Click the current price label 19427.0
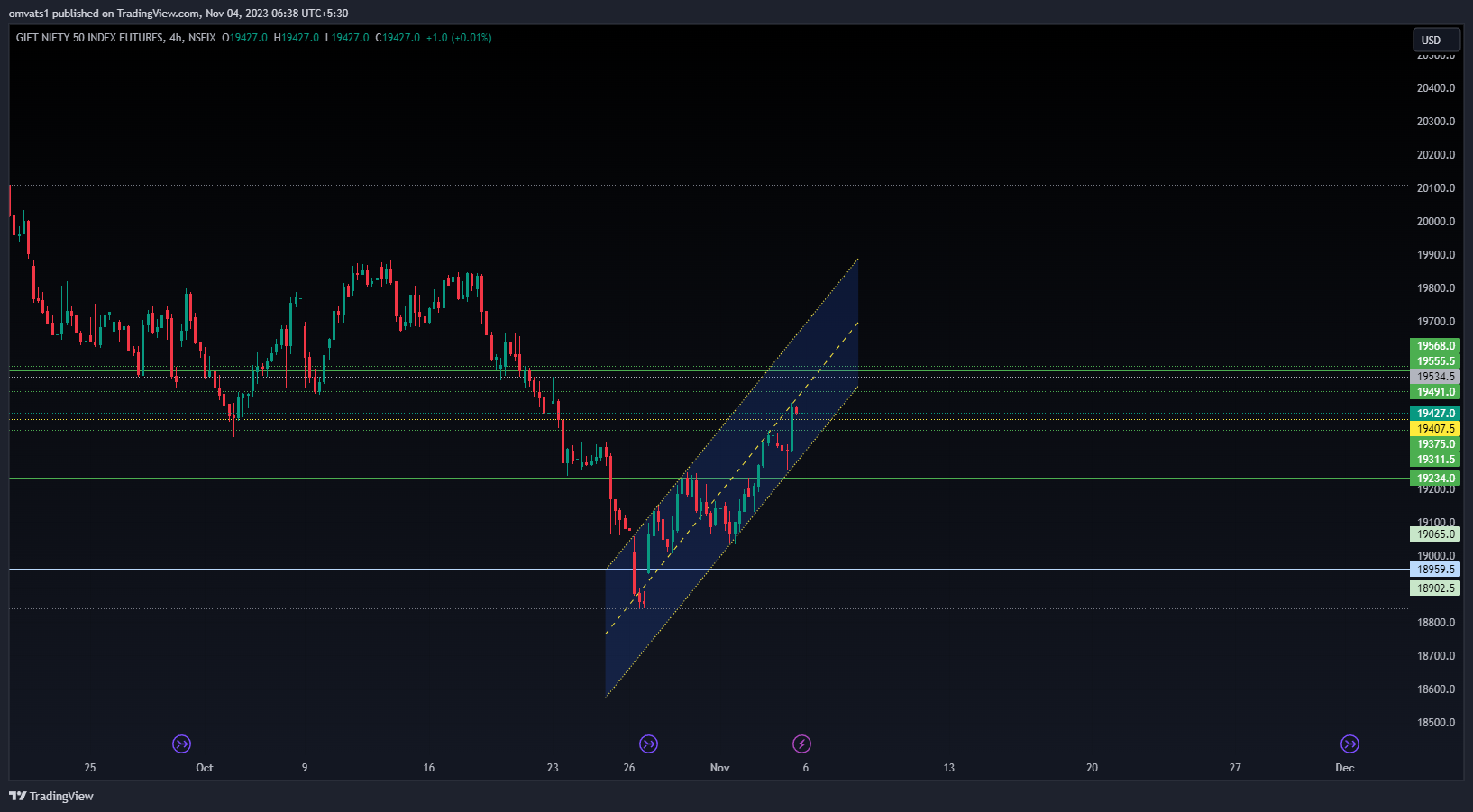Image resolution: width=1473 pixels, height=812 pixels. (1435, 414)
